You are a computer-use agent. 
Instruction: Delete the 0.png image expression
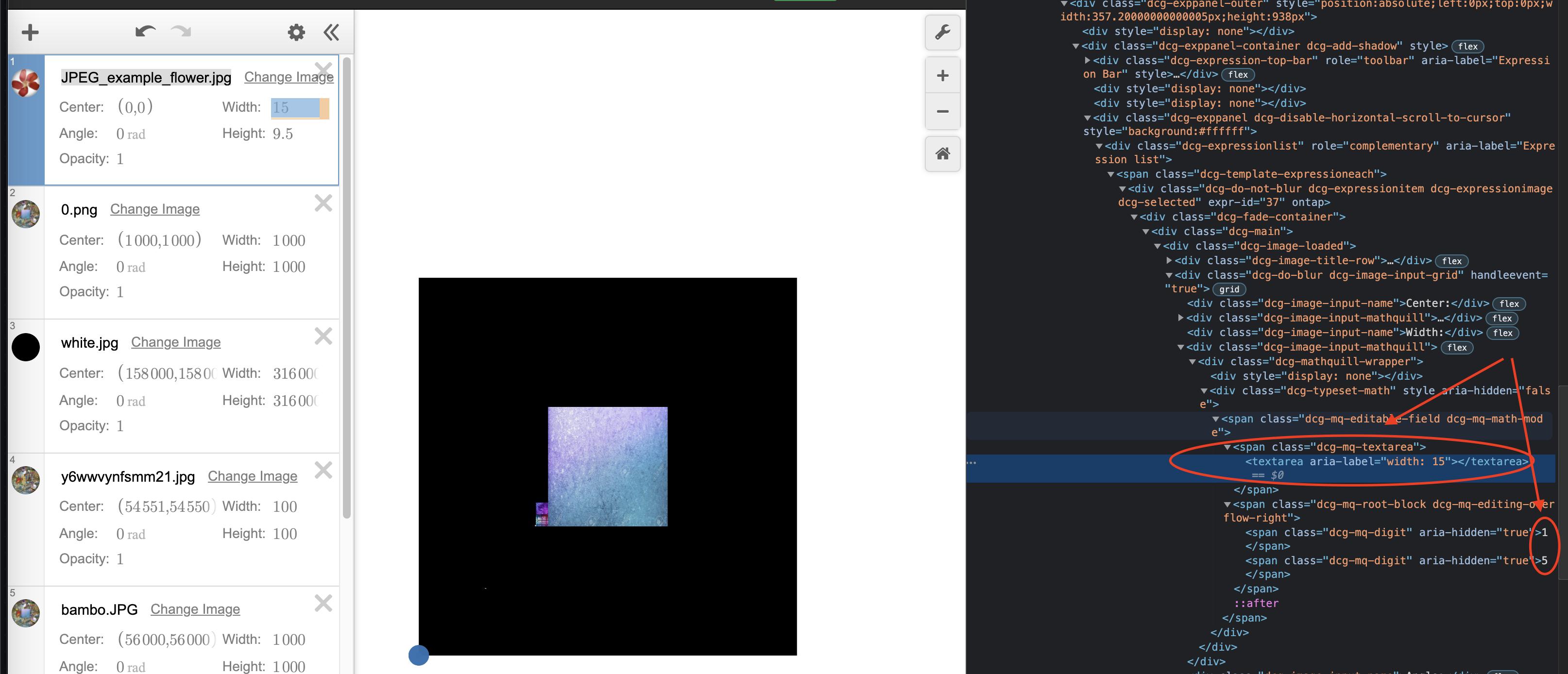pos(323,202)
